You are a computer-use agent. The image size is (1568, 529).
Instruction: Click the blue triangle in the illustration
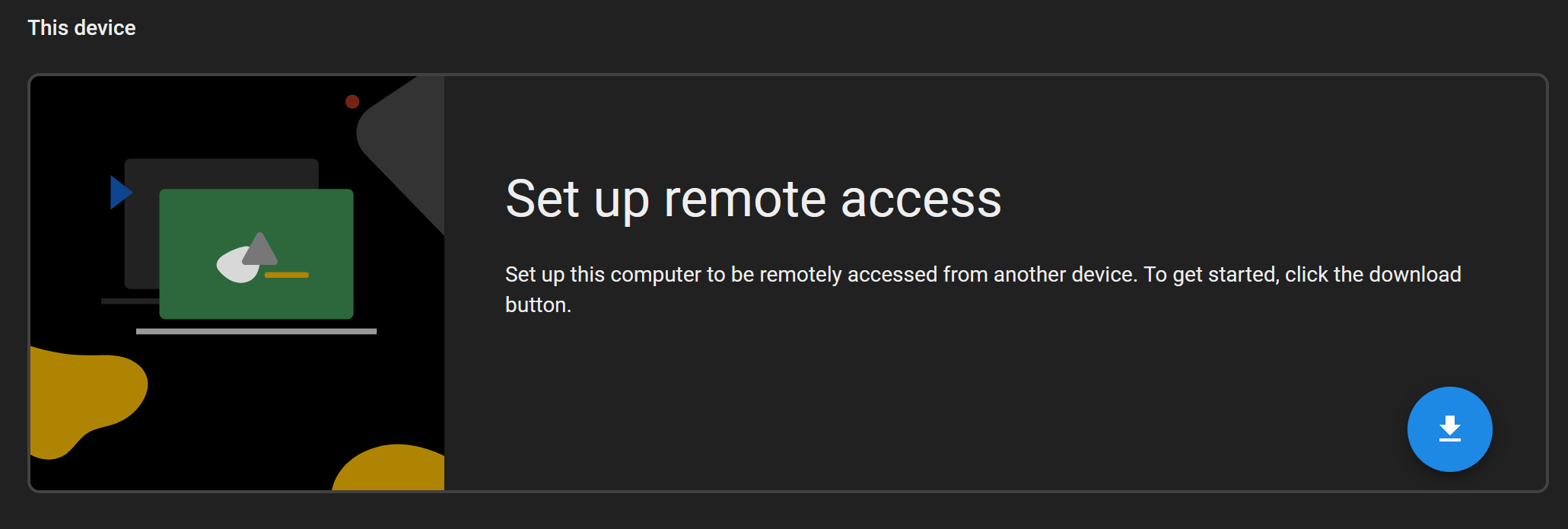point(119,193)
